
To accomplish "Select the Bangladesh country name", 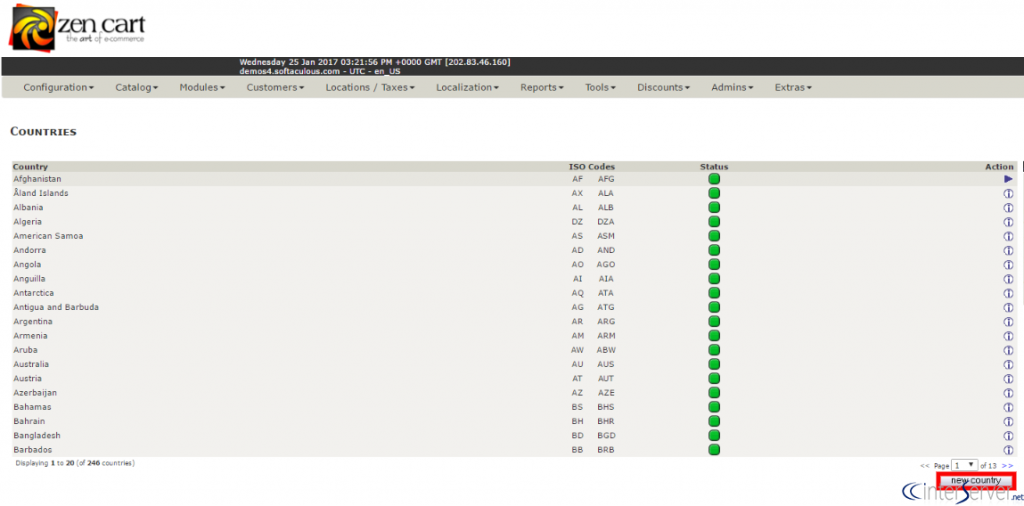I will [37, 435].
